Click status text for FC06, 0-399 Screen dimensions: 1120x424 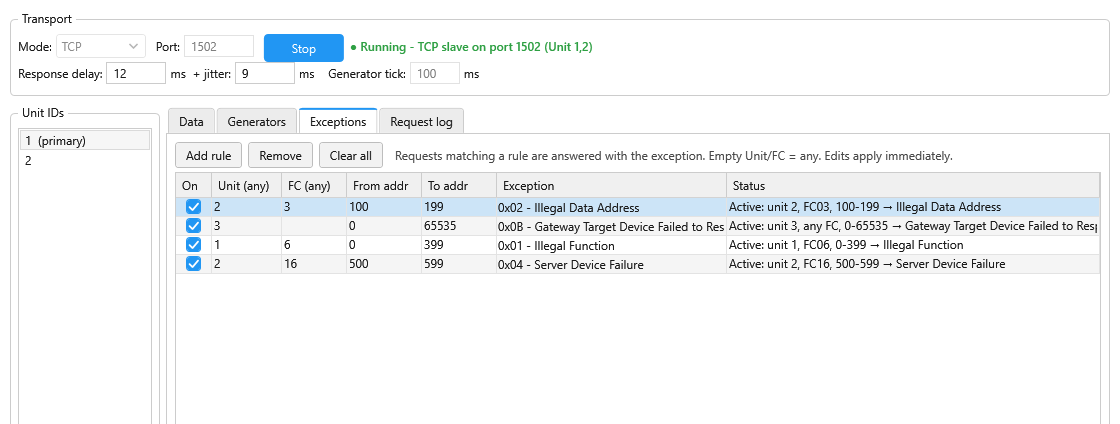coord(846,245)
